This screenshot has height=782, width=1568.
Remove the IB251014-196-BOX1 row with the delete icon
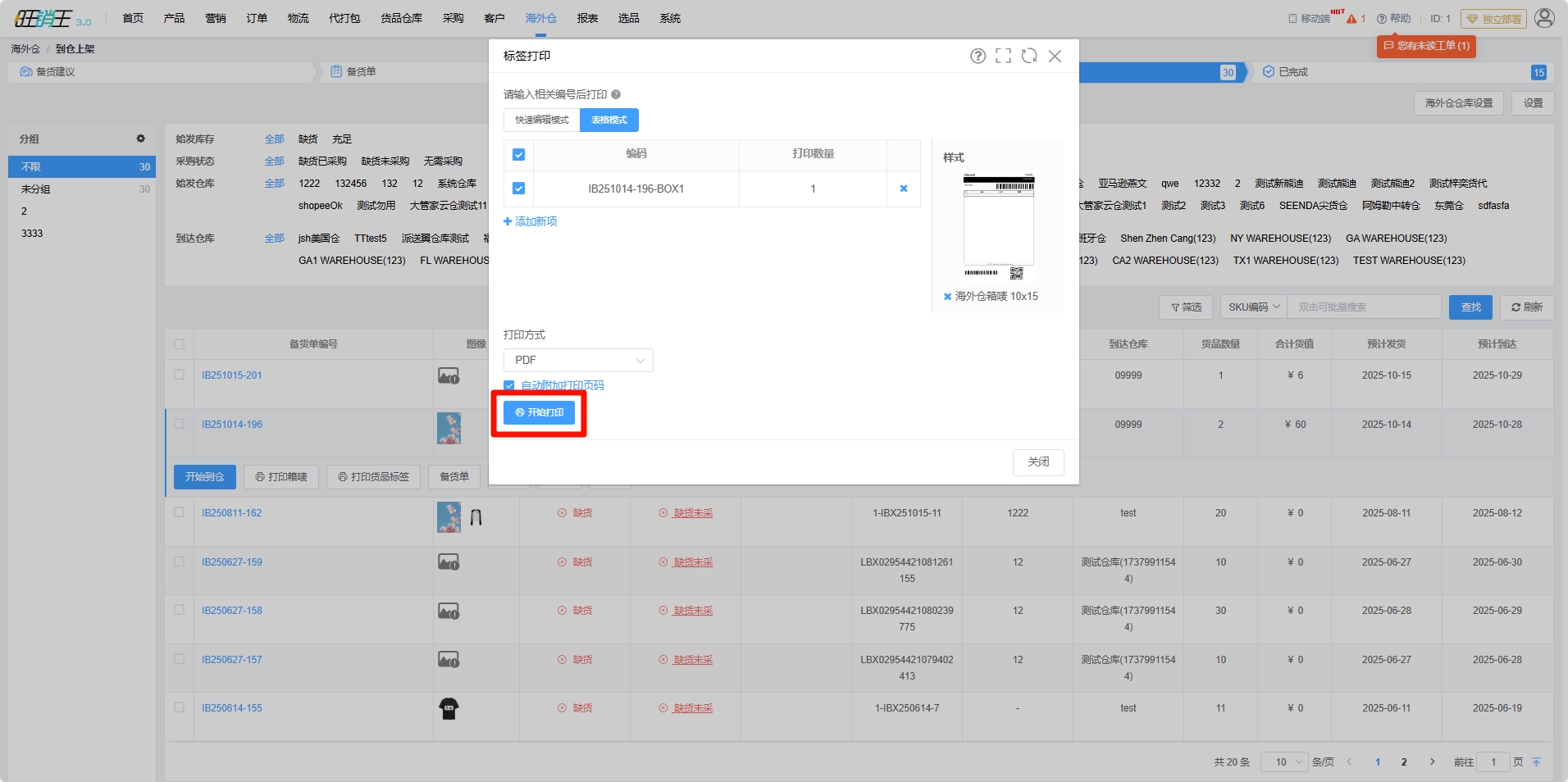pyautogui.click(x=904, y=189)
